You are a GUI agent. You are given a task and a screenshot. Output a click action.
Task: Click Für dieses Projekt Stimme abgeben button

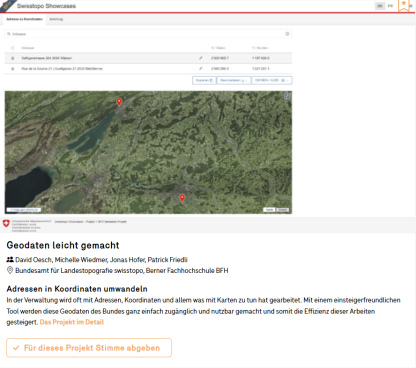pos(89,348)
